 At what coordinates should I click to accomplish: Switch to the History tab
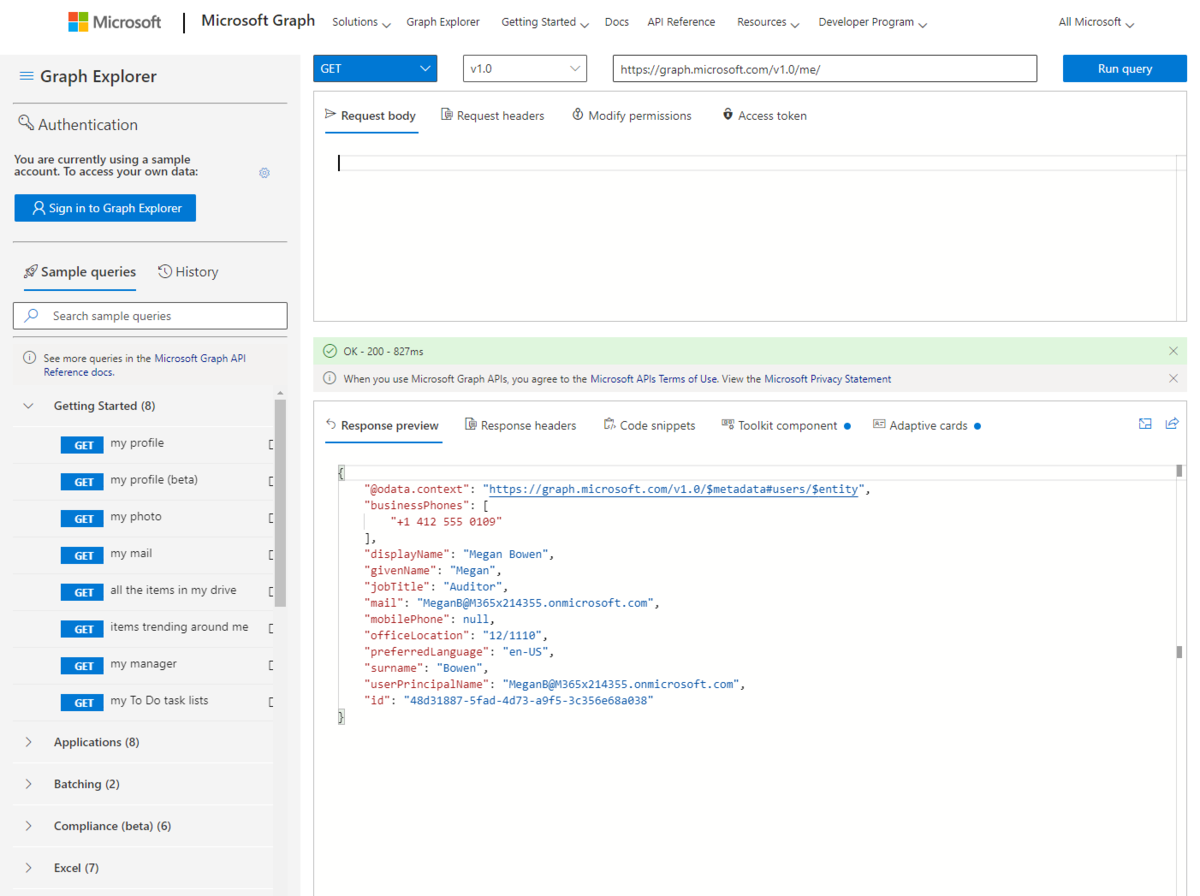coord(188,272)
